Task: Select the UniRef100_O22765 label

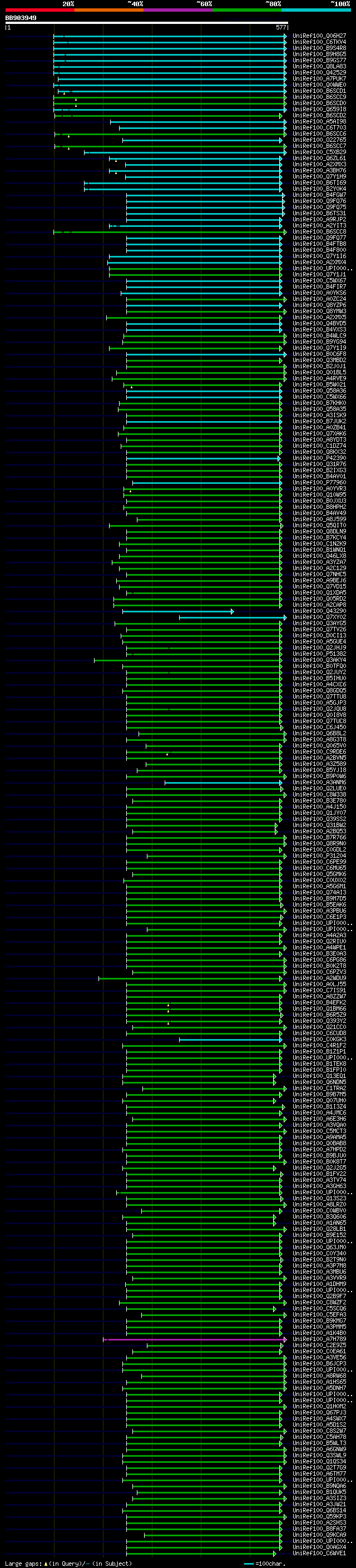Action: [x=319, y=140]
